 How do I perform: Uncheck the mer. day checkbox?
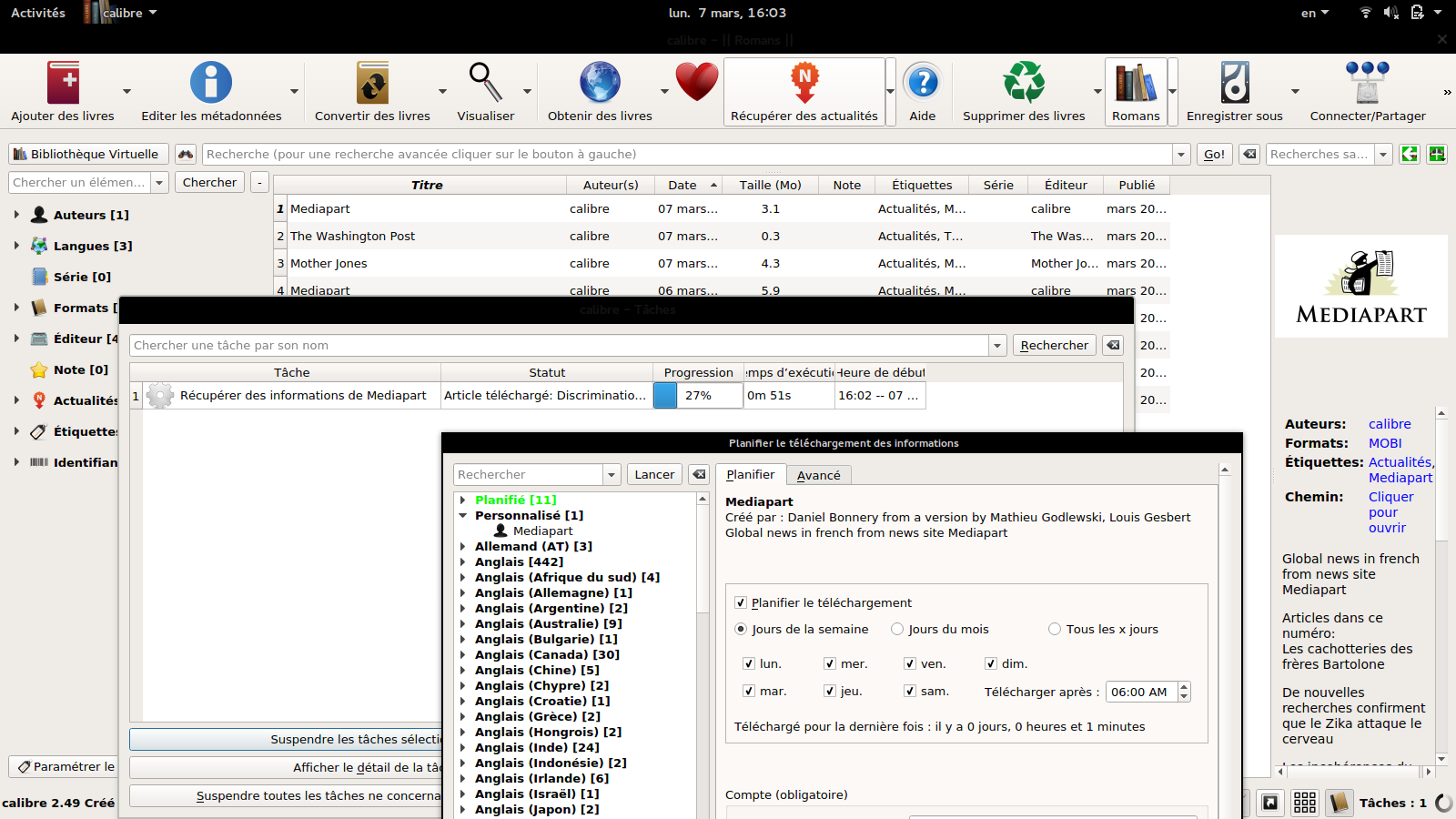pos(830,664)
